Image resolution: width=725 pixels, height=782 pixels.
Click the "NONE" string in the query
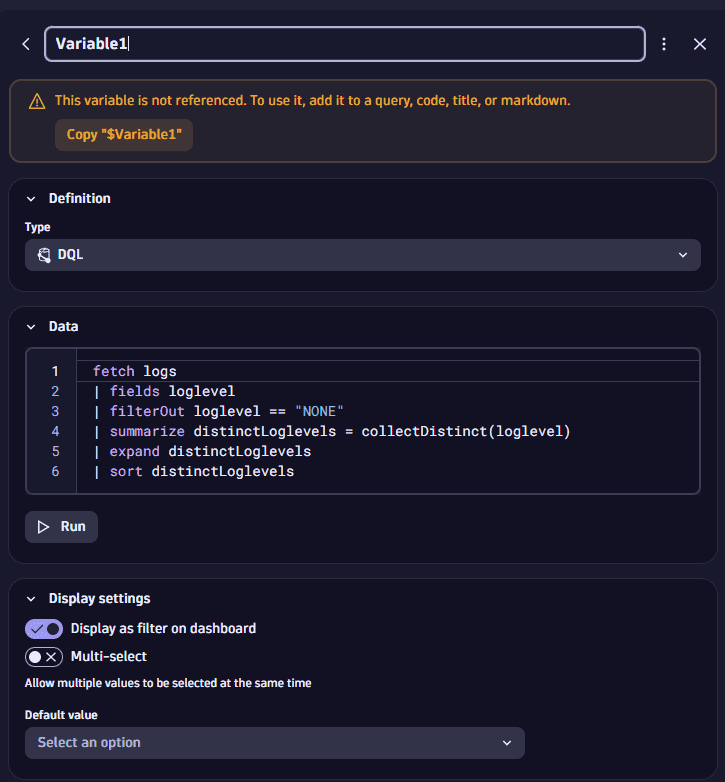click(x=319, y=411)
